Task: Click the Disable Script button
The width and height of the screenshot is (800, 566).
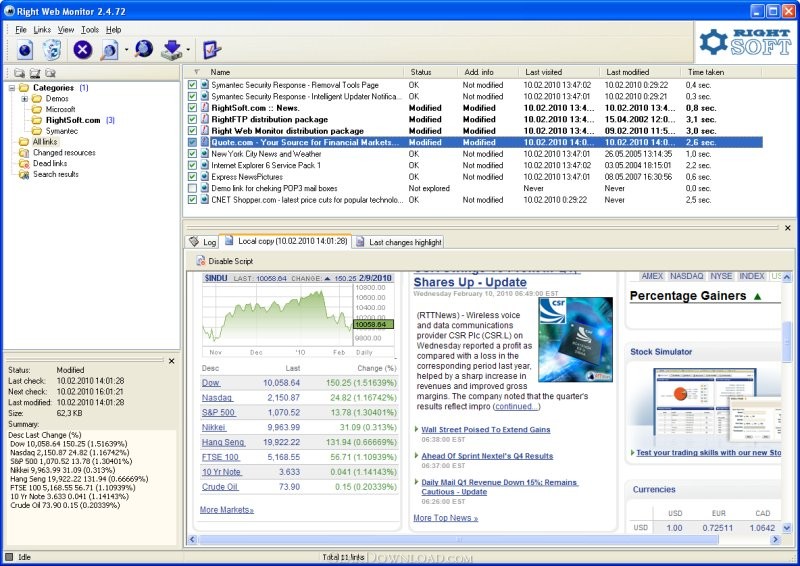Action: click(225, 261)
